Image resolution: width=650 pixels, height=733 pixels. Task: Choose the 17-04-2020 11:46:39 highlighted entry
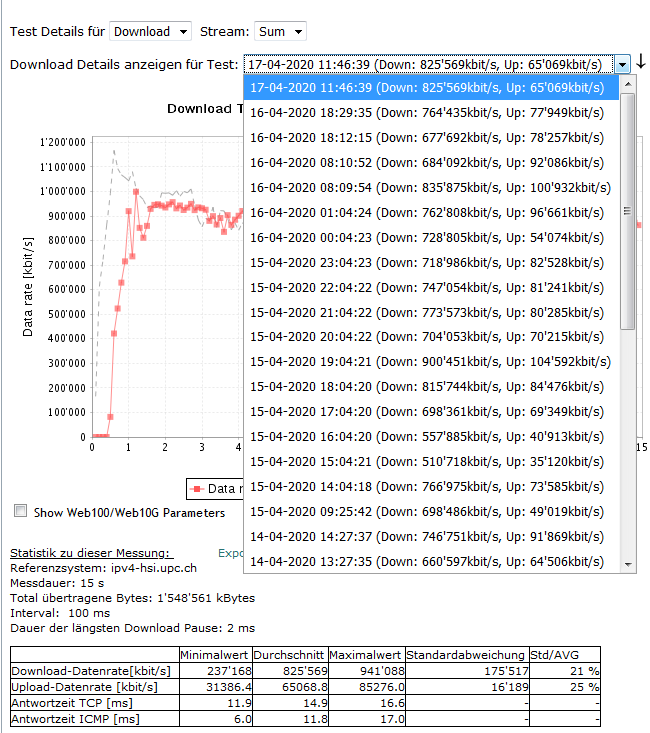coord(430,88)
